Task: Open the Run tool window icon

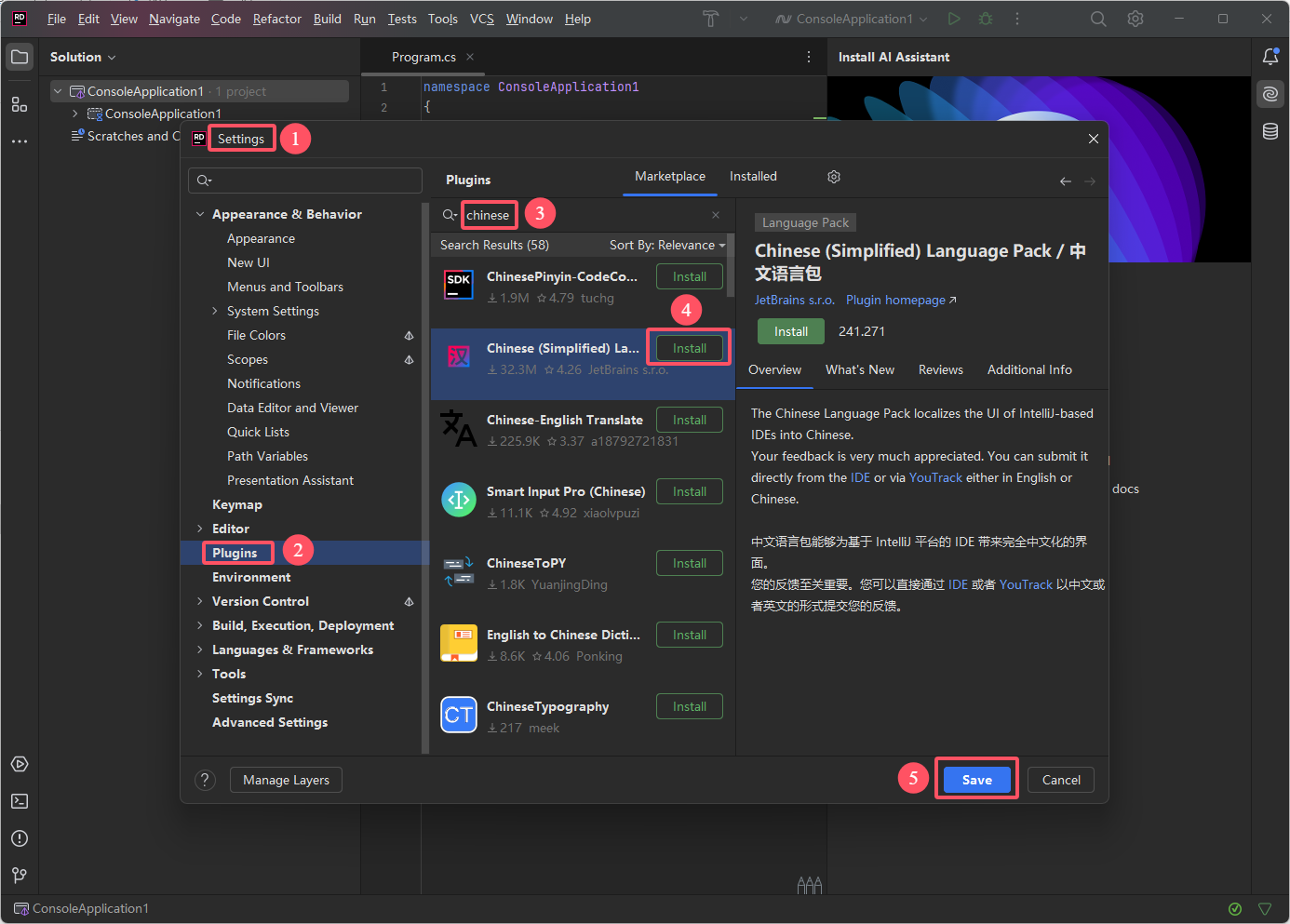Action: tap(19, 764)
